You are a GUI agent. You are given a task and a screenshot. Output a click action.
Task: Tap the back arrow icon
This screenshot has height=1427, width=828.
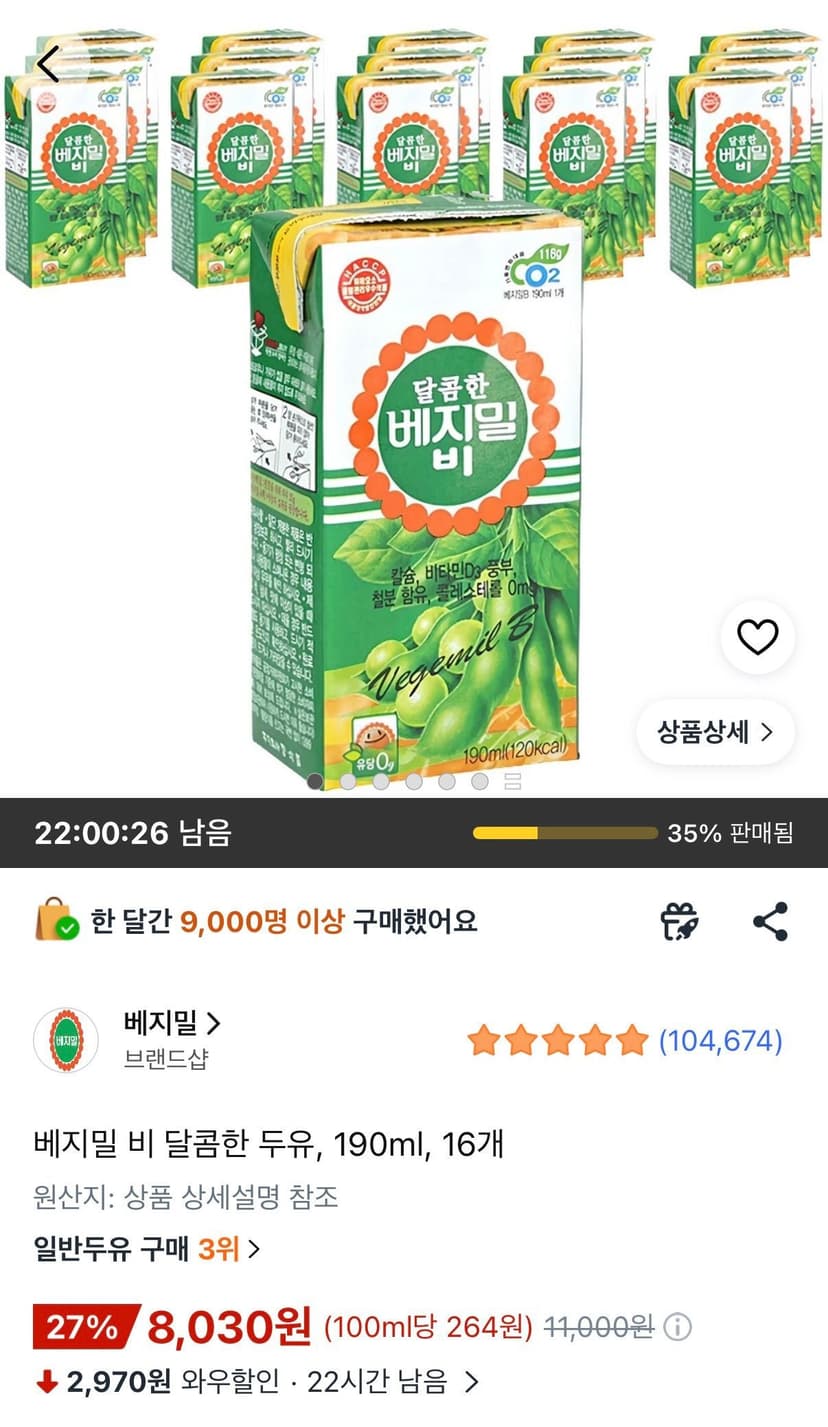[x=48, y=63]
